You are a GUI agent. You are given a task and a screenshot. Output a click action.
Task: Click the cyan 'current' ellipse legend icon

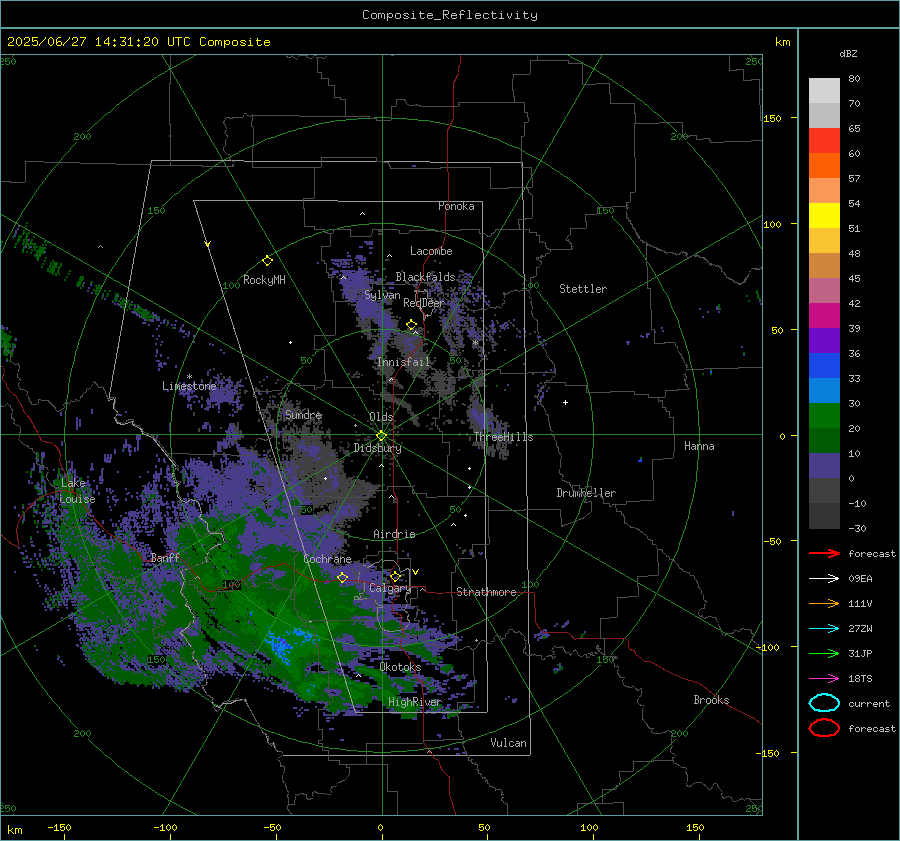[824, 703]
